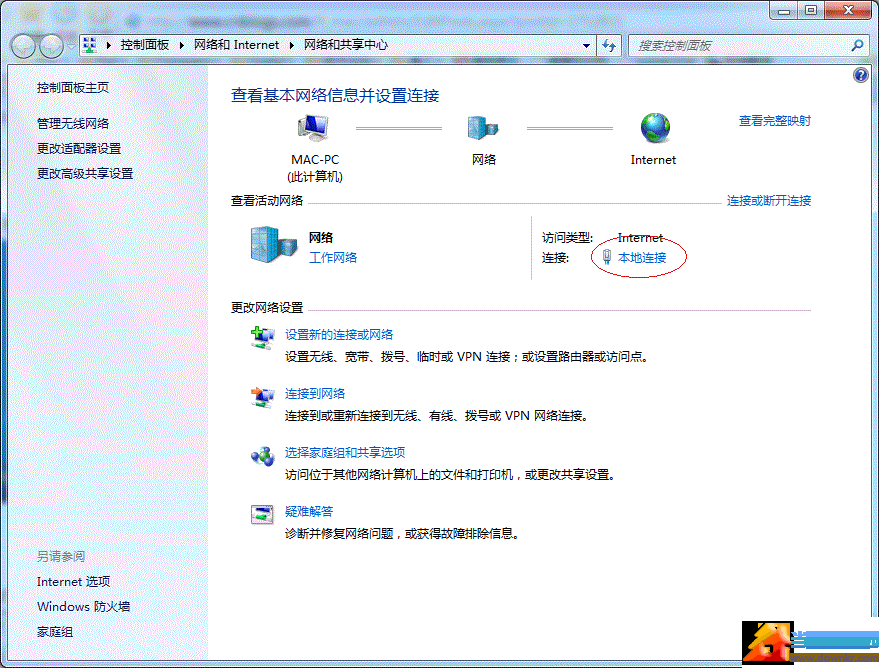Viewport: 879px width, 668px height.
Task: Open 疑难解答 link
Action: (x=308, y=511)
